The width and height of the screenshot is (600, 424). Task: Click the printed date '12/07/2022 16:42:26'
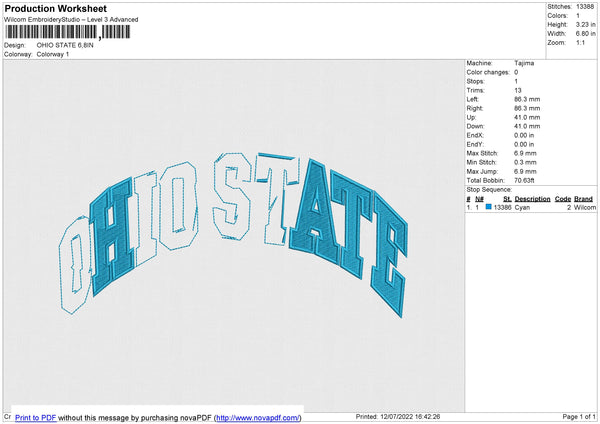[410, 416]
